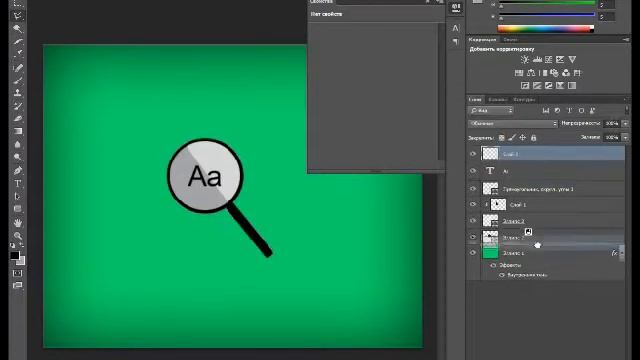
Task: Select the Eyedropper tool
Action: (x=18, y=54)
